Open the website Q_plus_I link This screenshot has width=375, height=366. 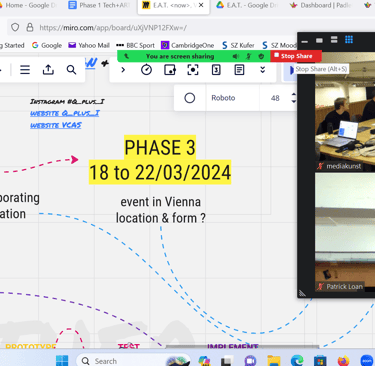pos(65,113)
